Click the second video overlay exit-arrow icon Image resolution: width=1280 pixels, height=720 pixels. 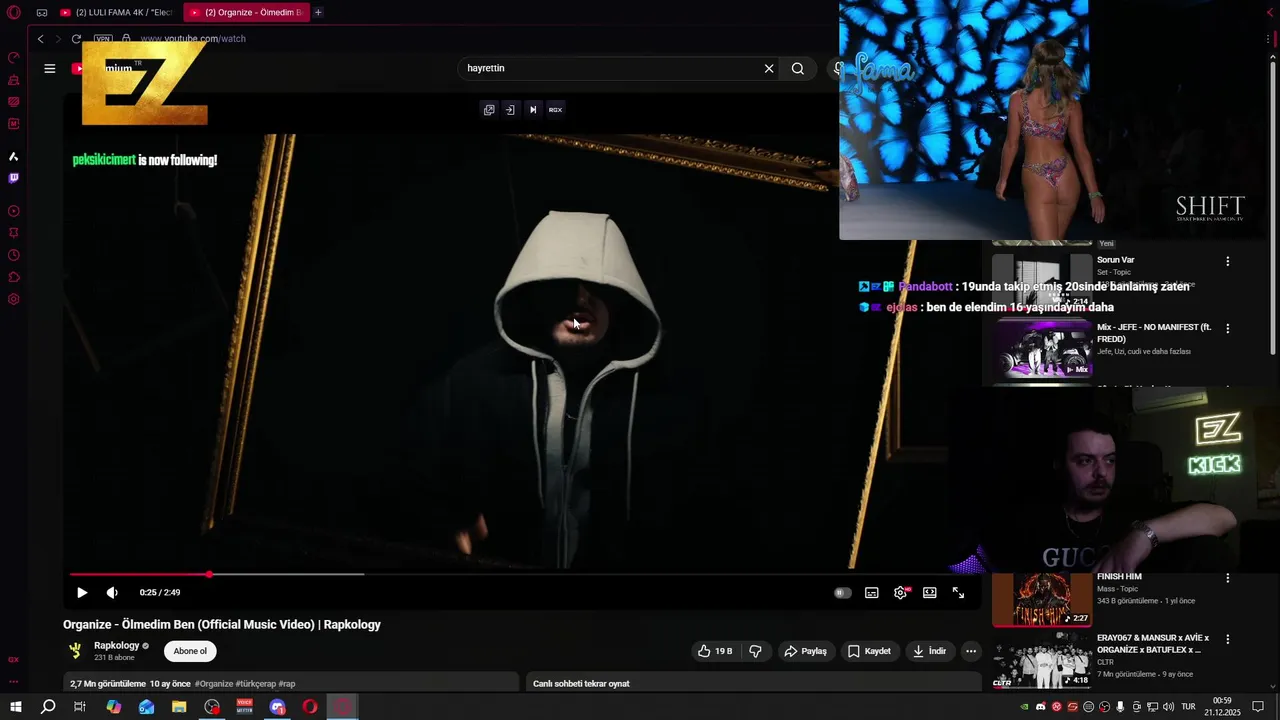[x=510, y=110]
